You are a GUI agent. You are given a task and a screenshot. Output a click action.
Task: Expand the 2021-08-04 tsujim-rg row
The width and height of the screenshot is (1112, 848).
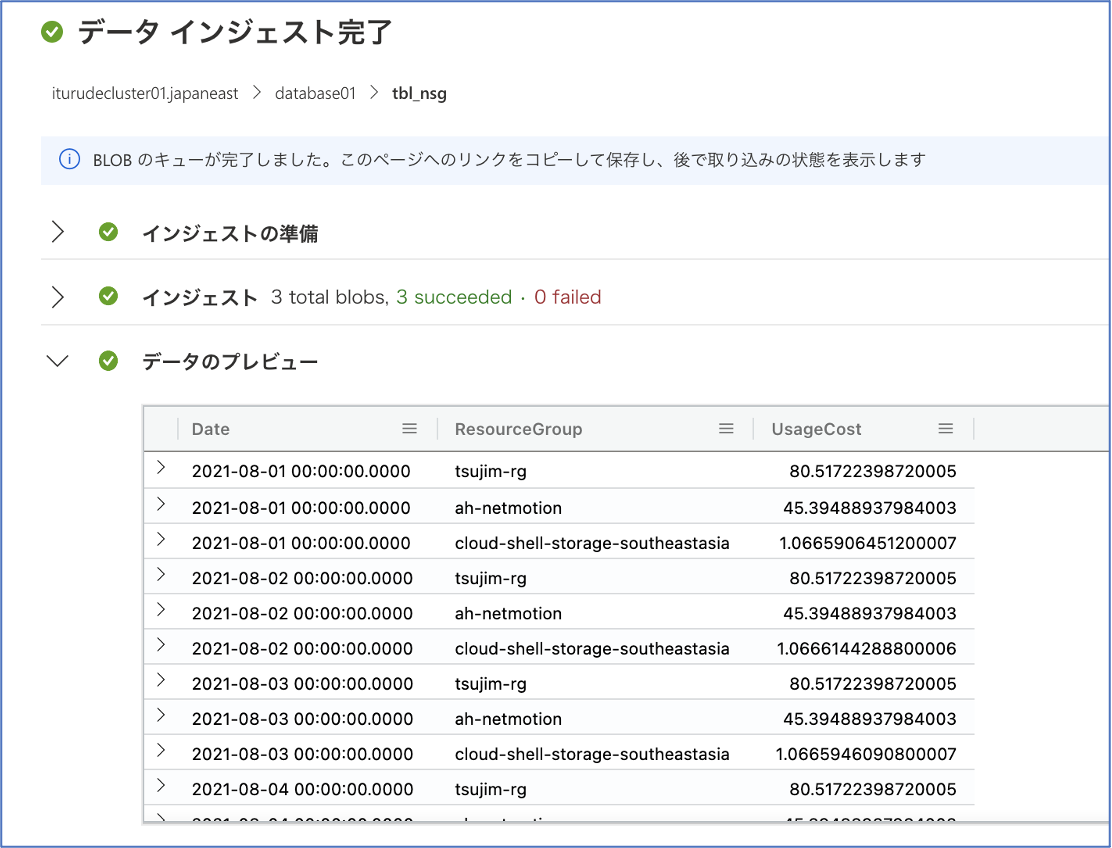[x=162, y=786]
